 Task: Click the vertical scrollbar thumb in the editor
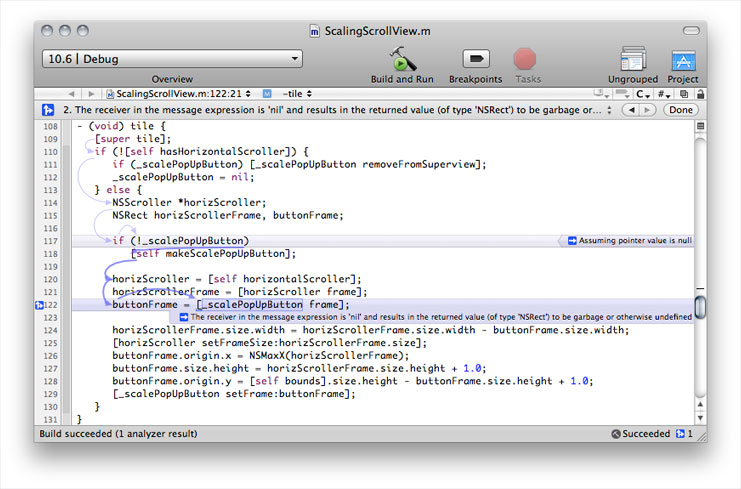[700, 306]
